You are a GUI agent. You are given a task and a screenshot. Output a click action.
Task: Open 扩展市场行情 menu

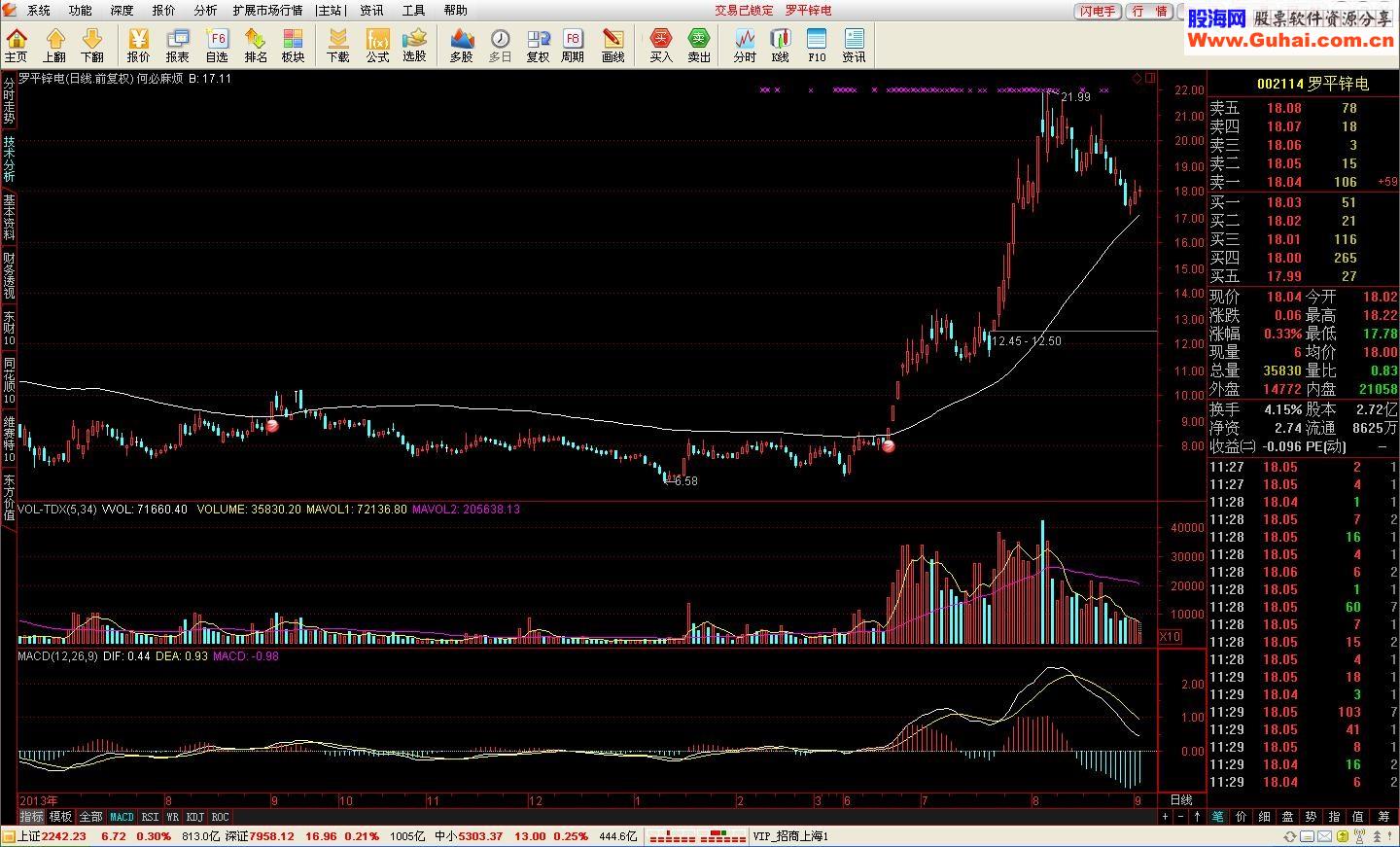(266, 10)
